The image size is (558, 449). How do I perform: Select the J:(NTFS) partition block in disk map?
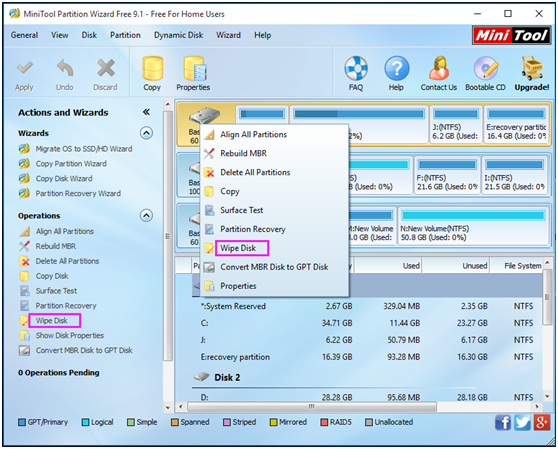coord(456,125)
